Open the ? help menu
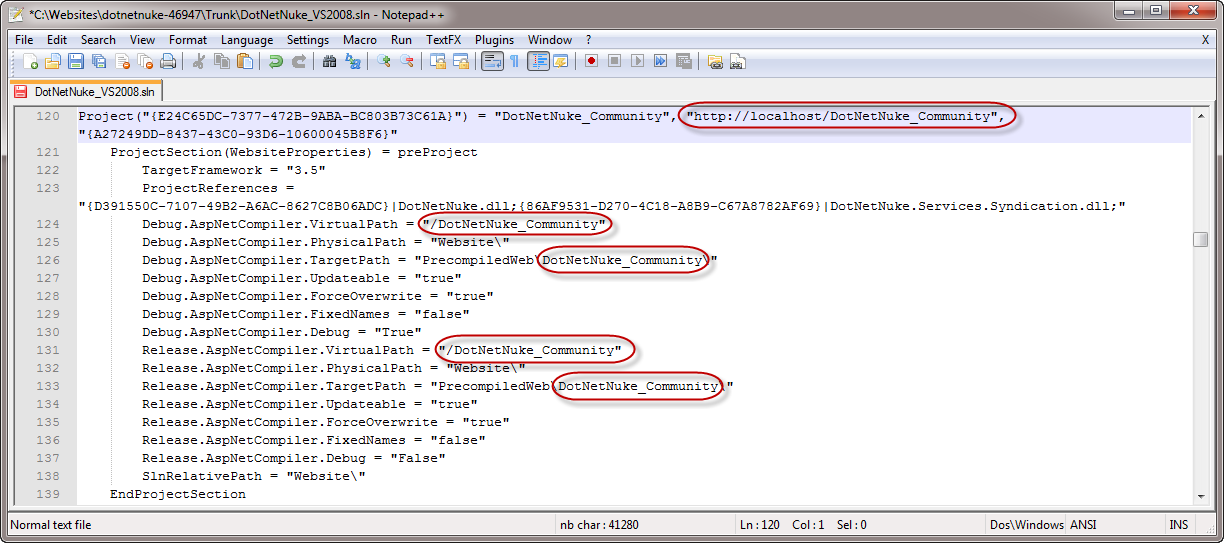The height and width of the screenshot is (543, 1224). click(588, 40)
